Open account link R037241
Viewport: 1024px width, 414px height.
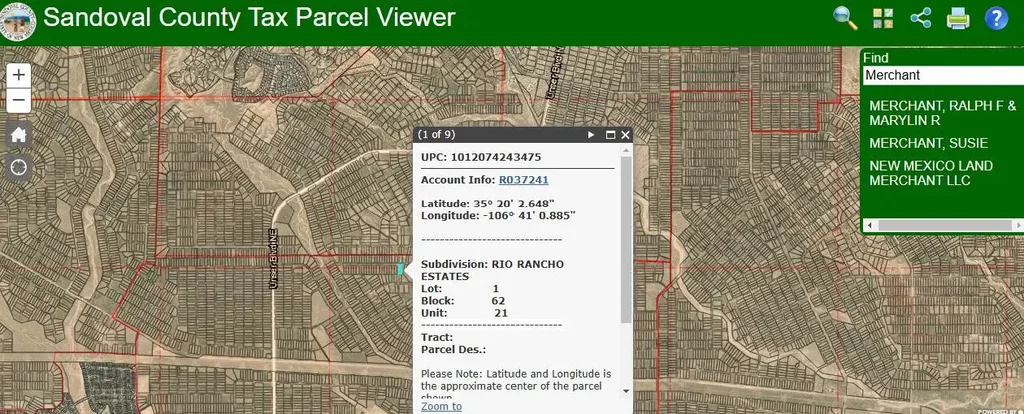tap(523, 179)
